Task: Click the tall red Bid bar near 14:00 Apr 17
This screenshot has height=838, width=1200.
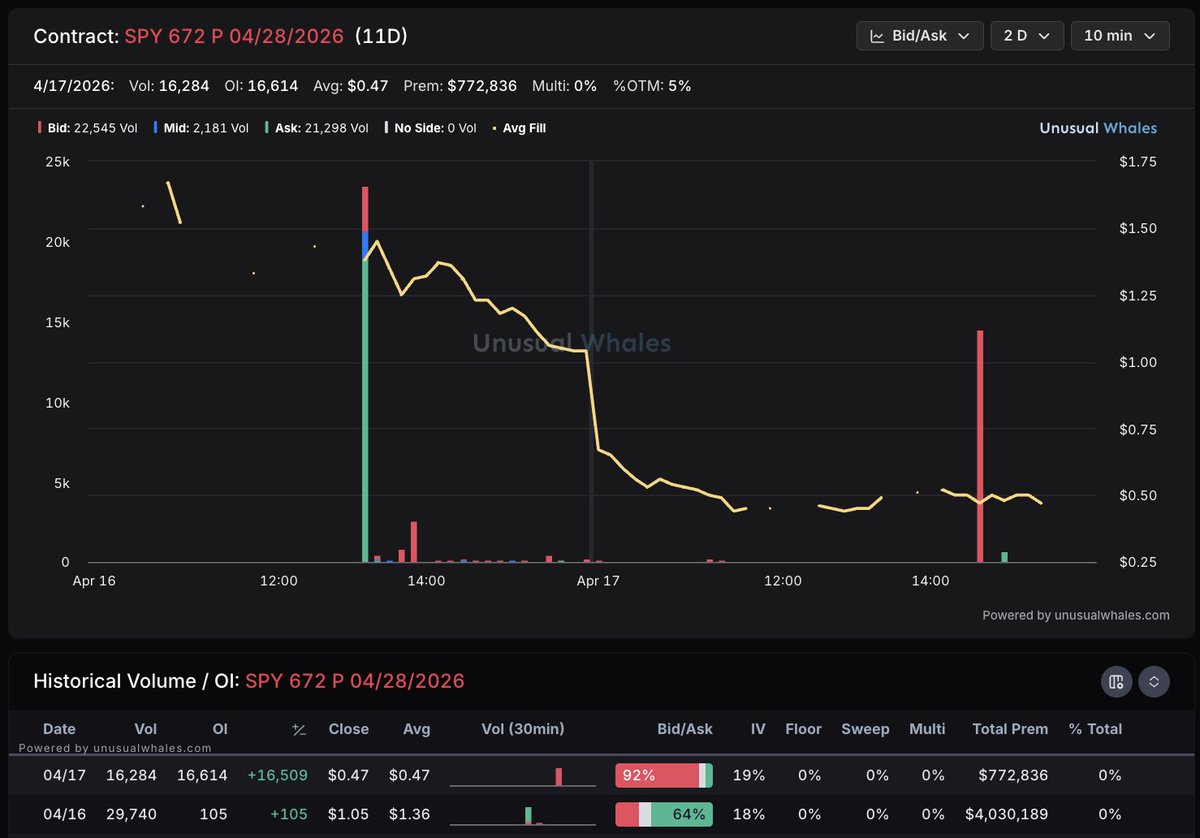Action: [980, 446]
